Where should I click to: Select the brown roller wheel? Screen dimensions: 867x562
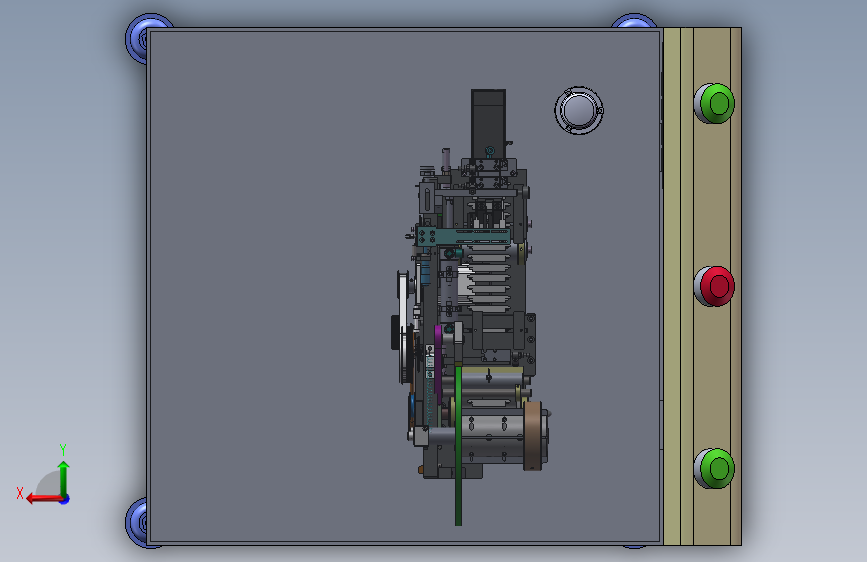pos(532,436)
